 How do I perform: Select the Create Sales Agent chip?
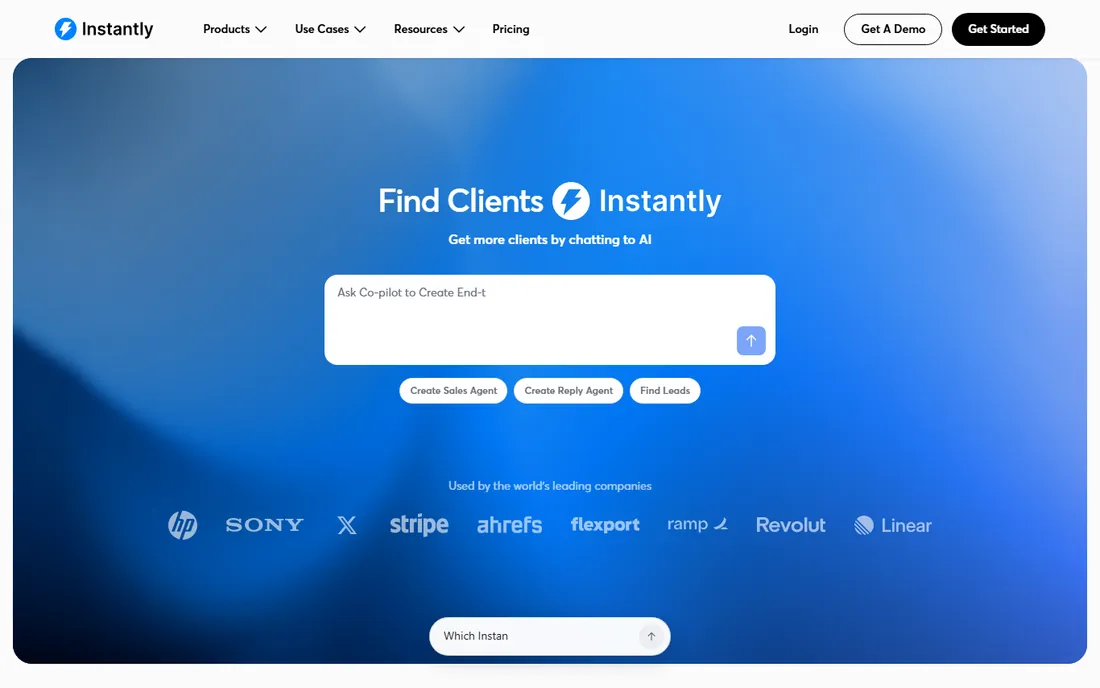[x=453, y=391]
